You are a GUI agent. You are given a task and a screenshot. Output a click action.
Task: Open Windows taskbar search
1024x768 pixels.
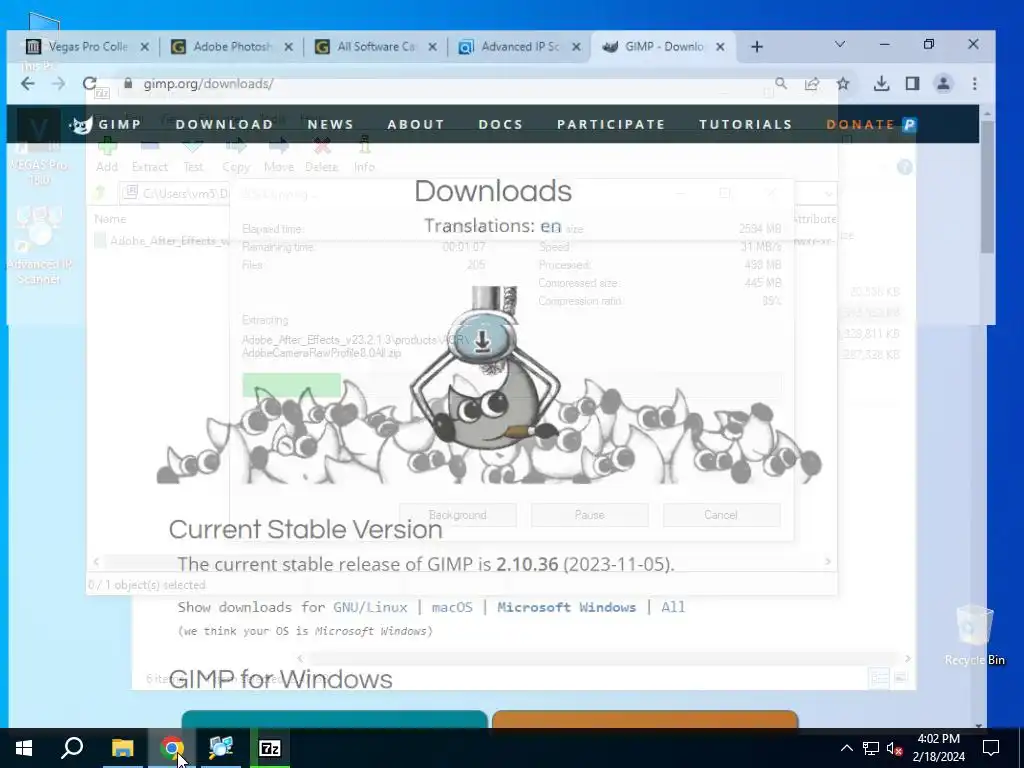pyautogui.click(x=72, y=748)
